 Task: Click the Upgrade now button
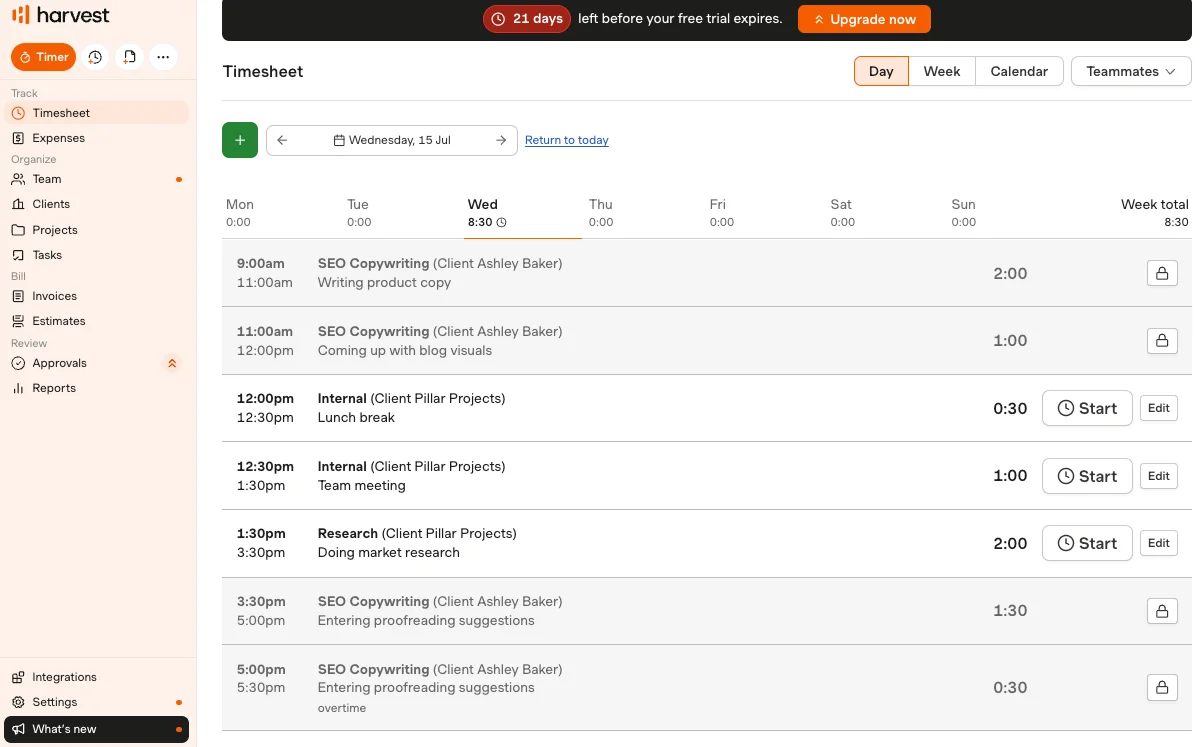(x=864, y=19)
